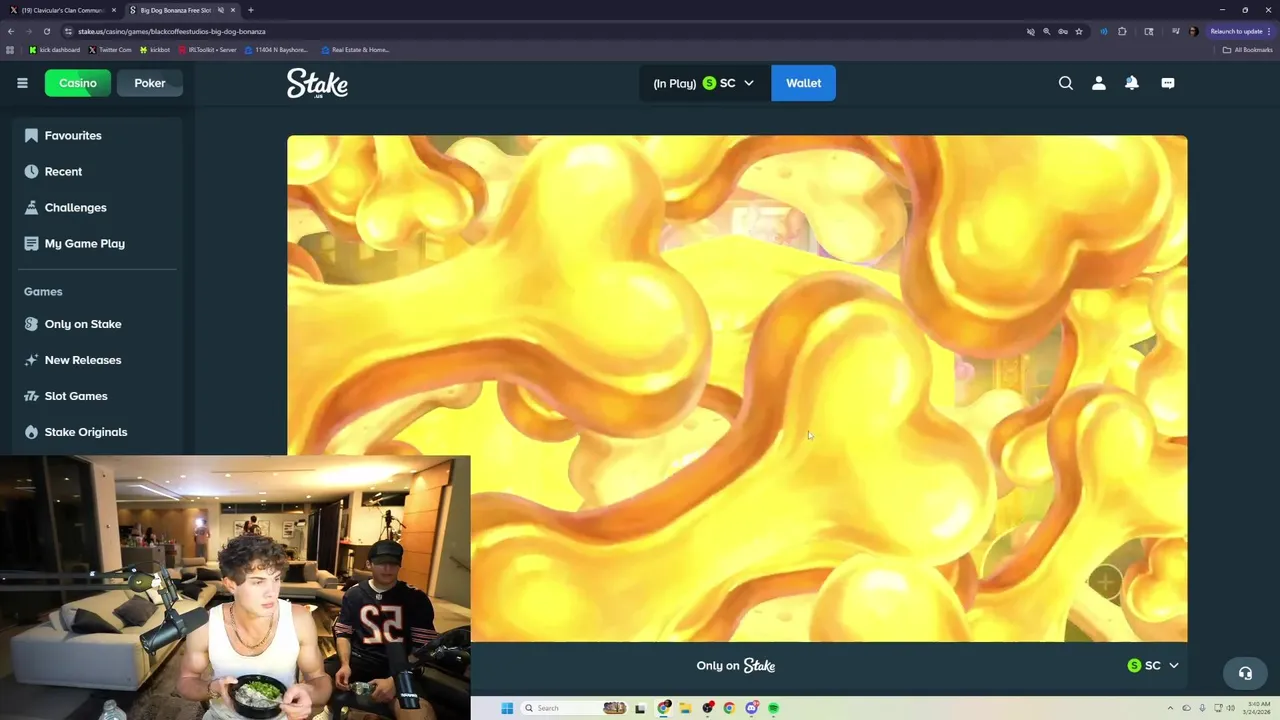Open the Wallet
Viewport: 1280px width, 720px height.
pyautogui.click(x=803, y=83)
